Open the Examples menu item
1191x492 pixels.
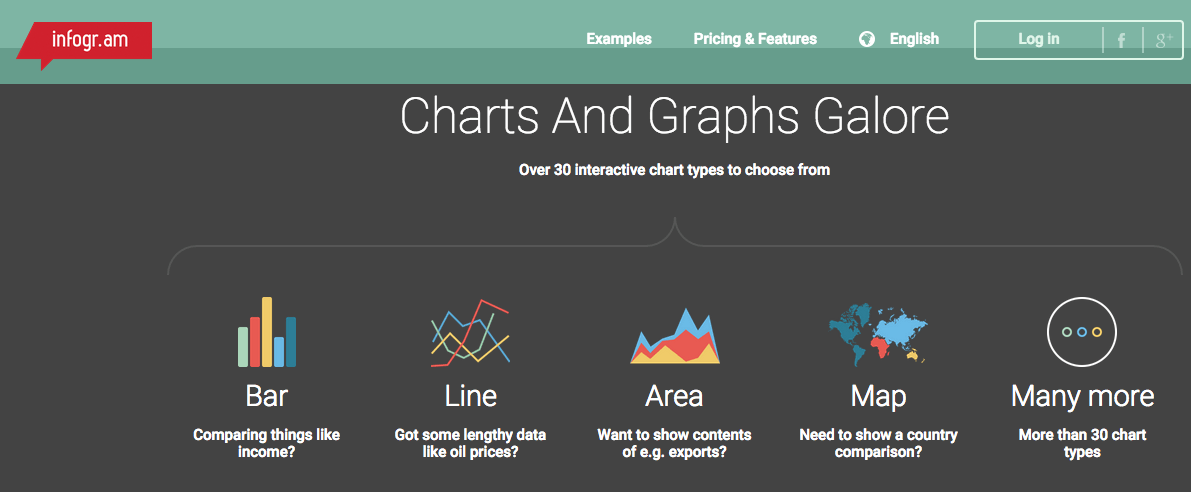point(618,39)
